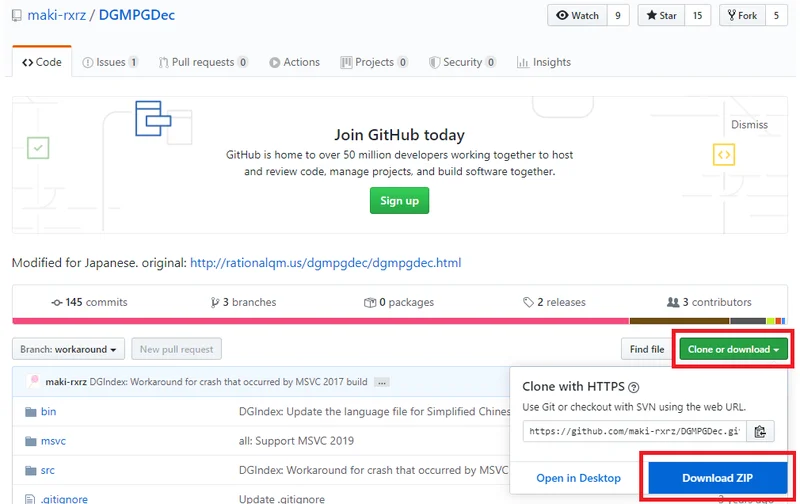Switch to the Issues tab

tap(110, 62)
